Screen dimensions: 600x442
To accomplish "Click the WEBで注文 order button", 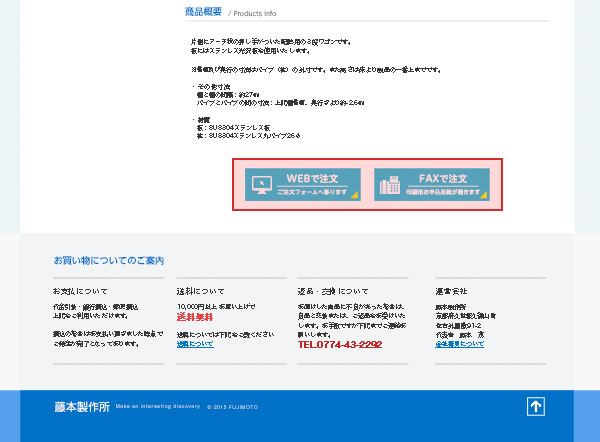I will (x=303, y=184).
